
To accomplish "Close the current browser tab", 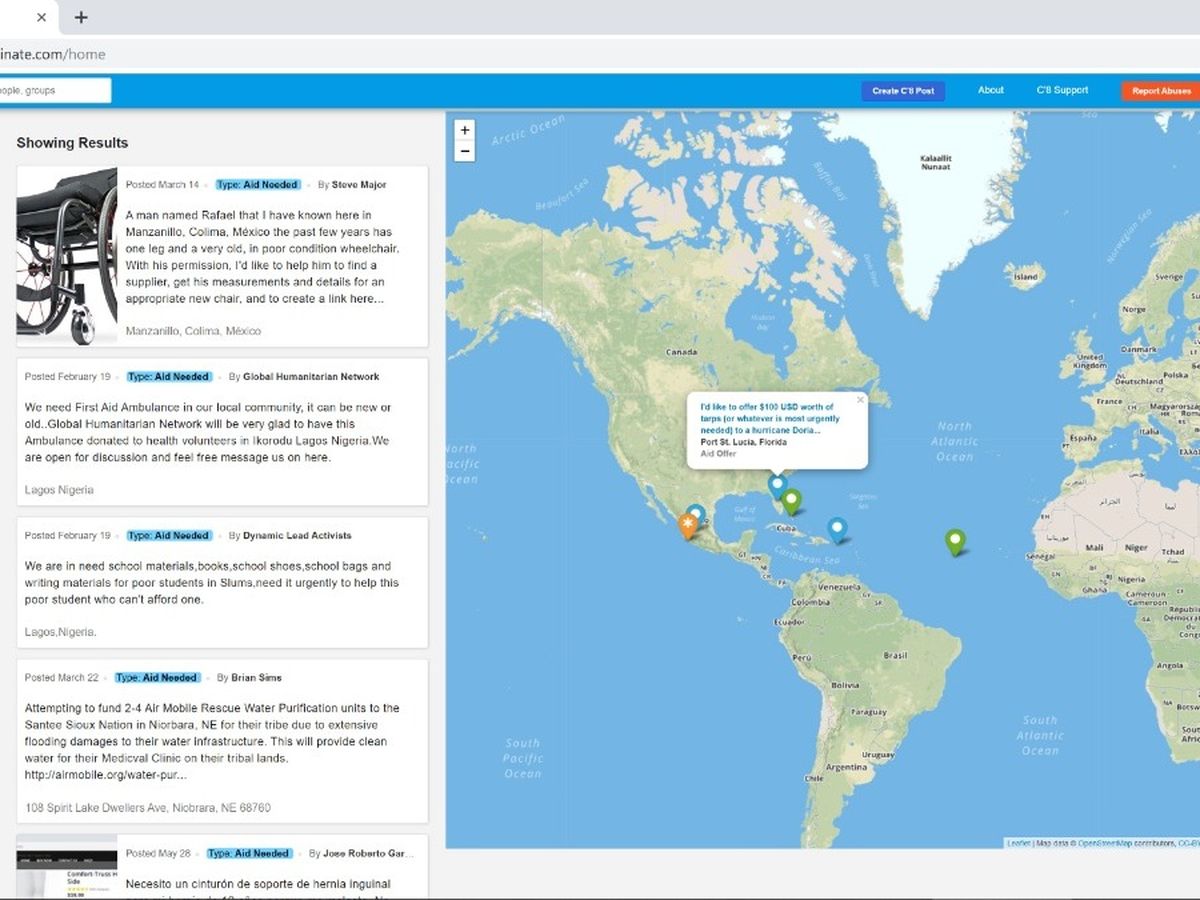I will click(41, 17).
